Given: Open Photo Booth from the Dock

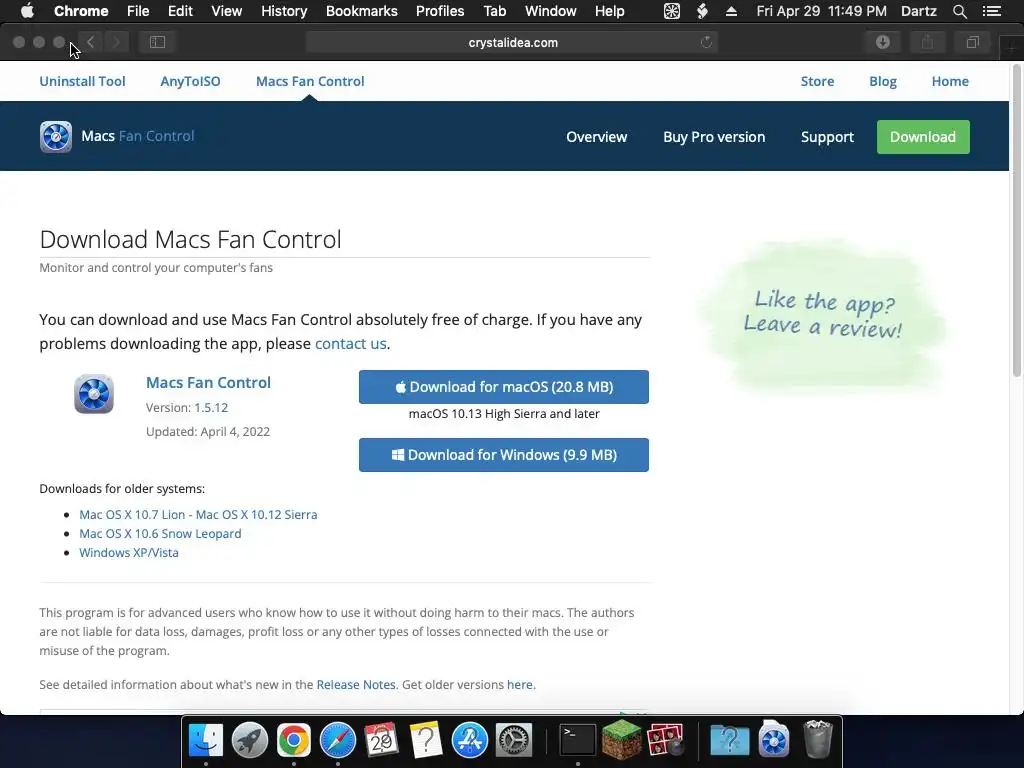Looking at the screenshot, I should coord(665,741).
